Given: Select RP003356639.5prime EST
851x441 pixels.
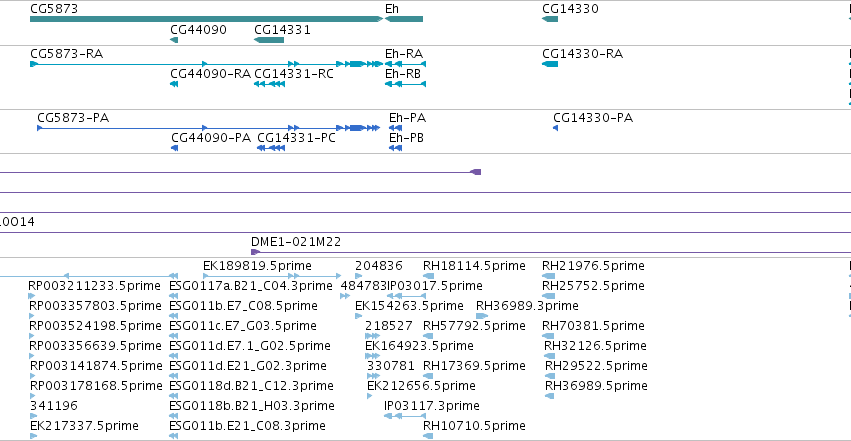Looking at the screenshot, I should [33, 356].
